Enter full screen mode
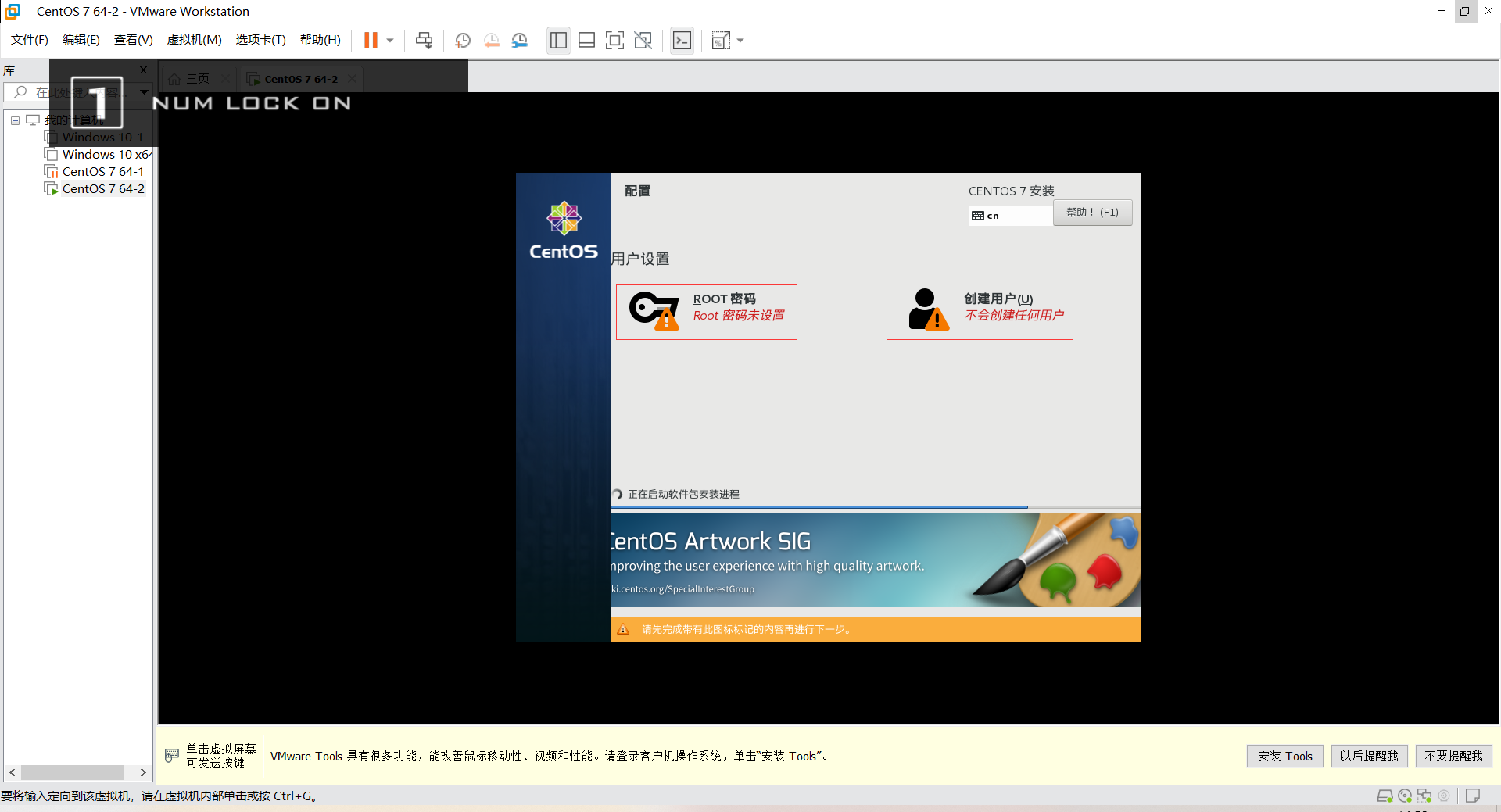This screenshot has width=1501, height=812. [x=614, y=40]
